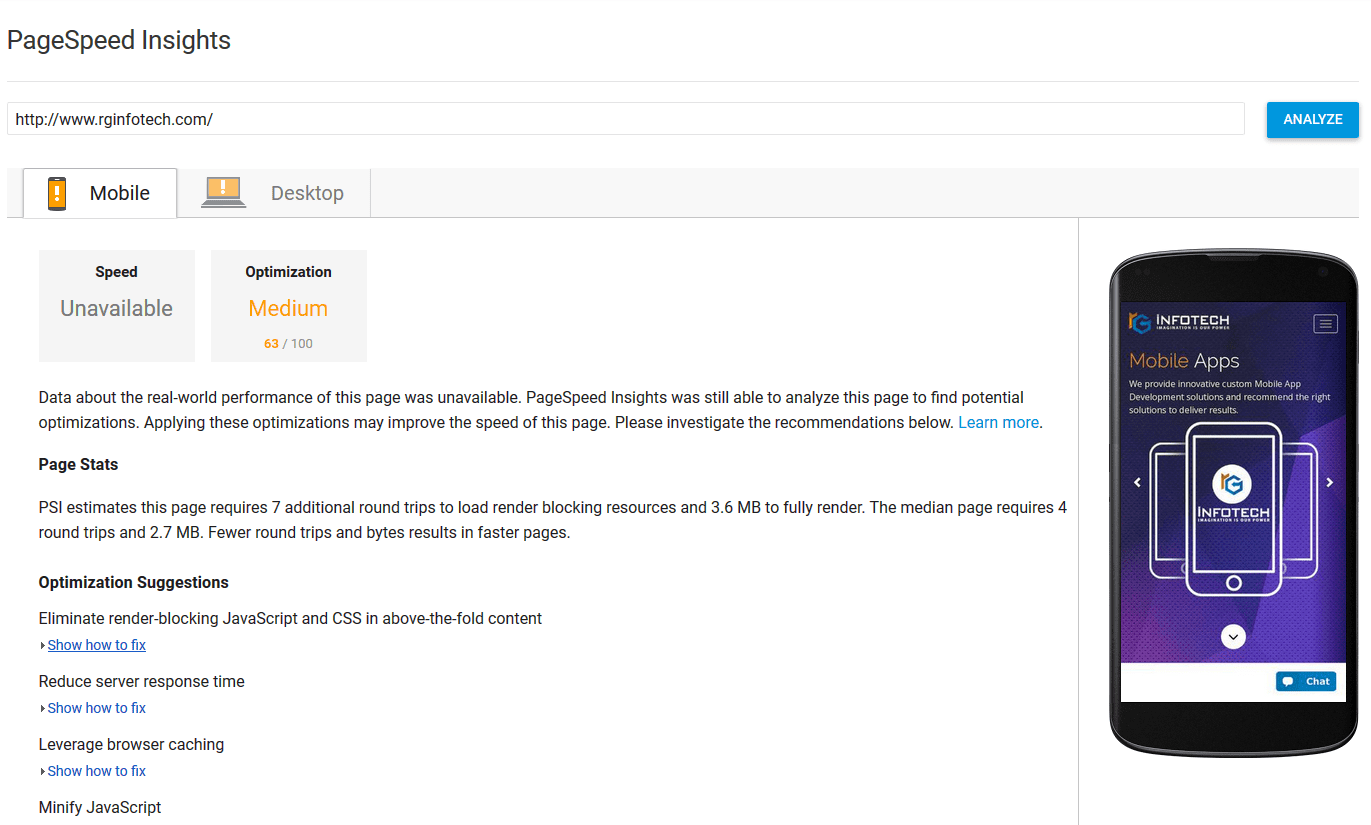
Task: Click the Speed Unavailable card
Action: click(x=117, y=306)
